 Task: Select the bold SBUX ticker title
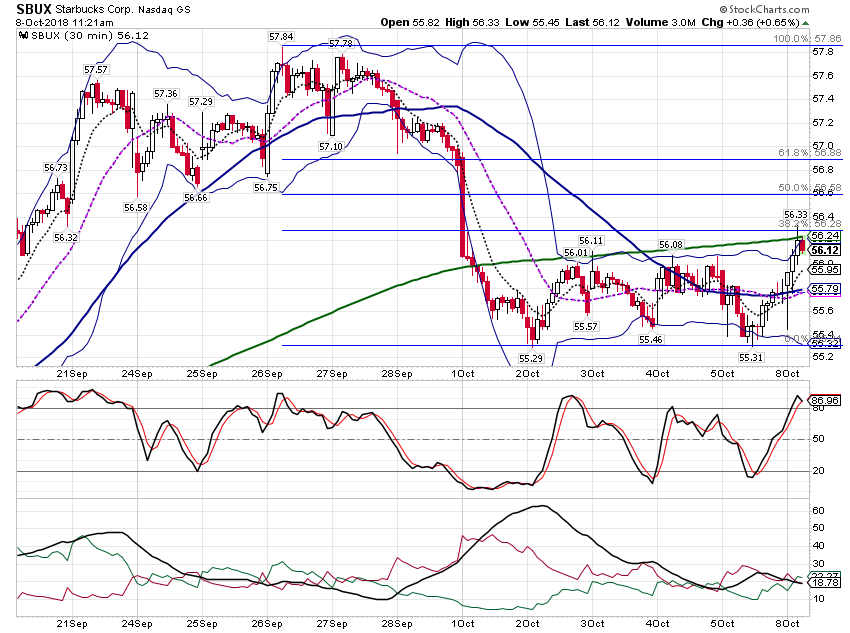[x=34, y=9]
